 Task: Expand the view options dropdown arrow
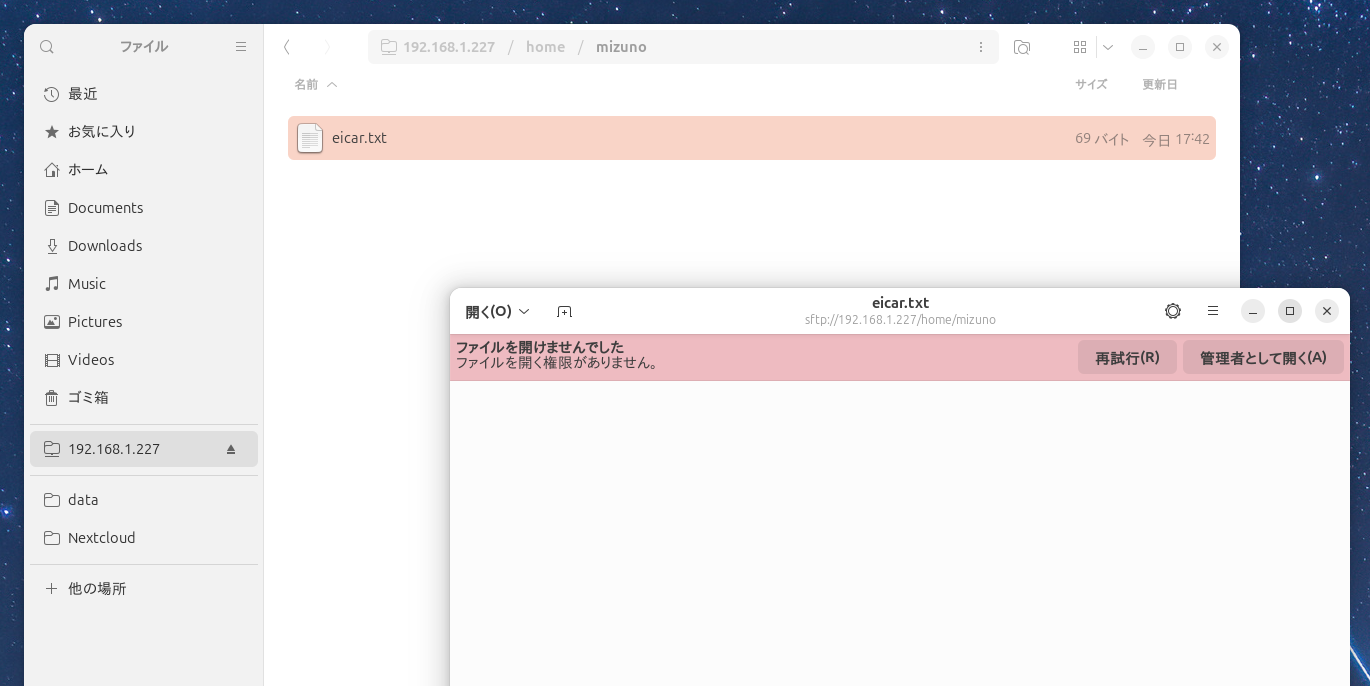point(1108,47)
